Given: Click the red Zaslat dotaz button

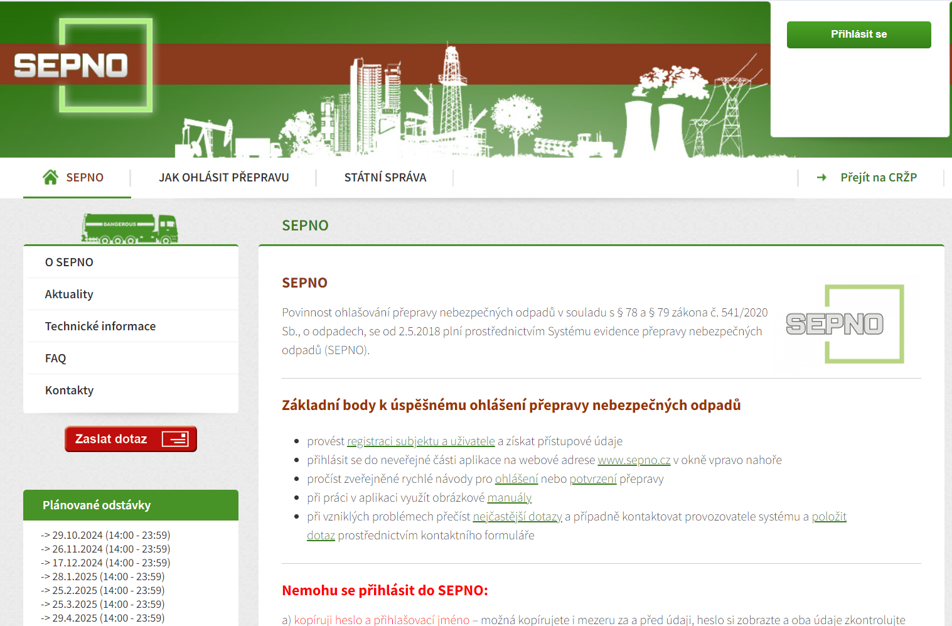Looking at the screenshot, I should 131,439.
